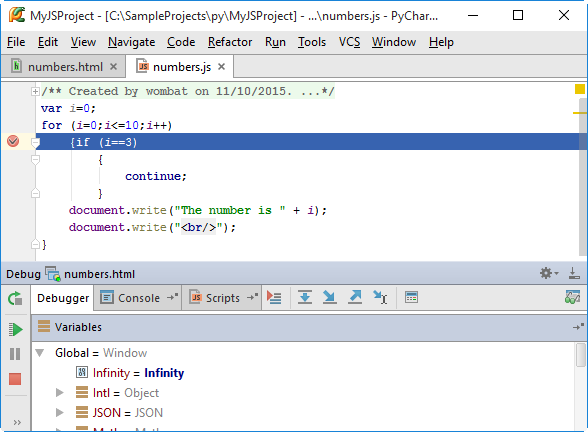Collapse the continue block opening brace
The width and height of the screenshot is (588, 432).
[x=35, y=160]
